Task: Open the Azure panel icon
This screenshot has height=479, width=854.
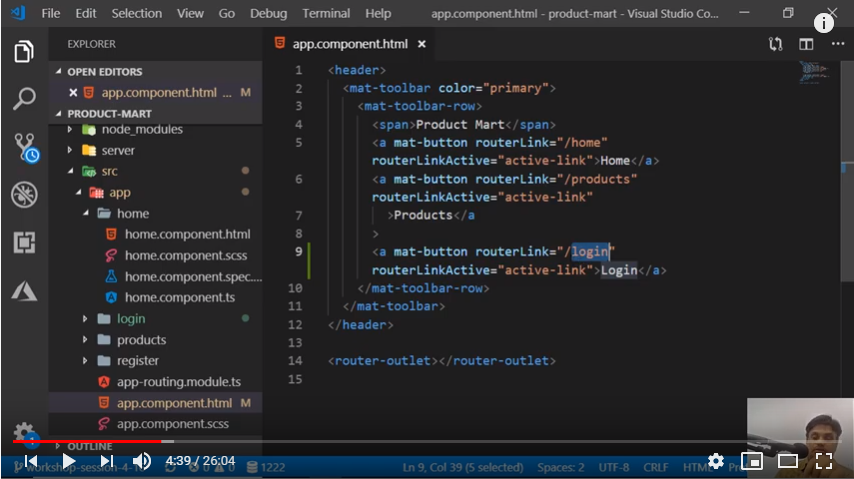Action: [24, 291]
